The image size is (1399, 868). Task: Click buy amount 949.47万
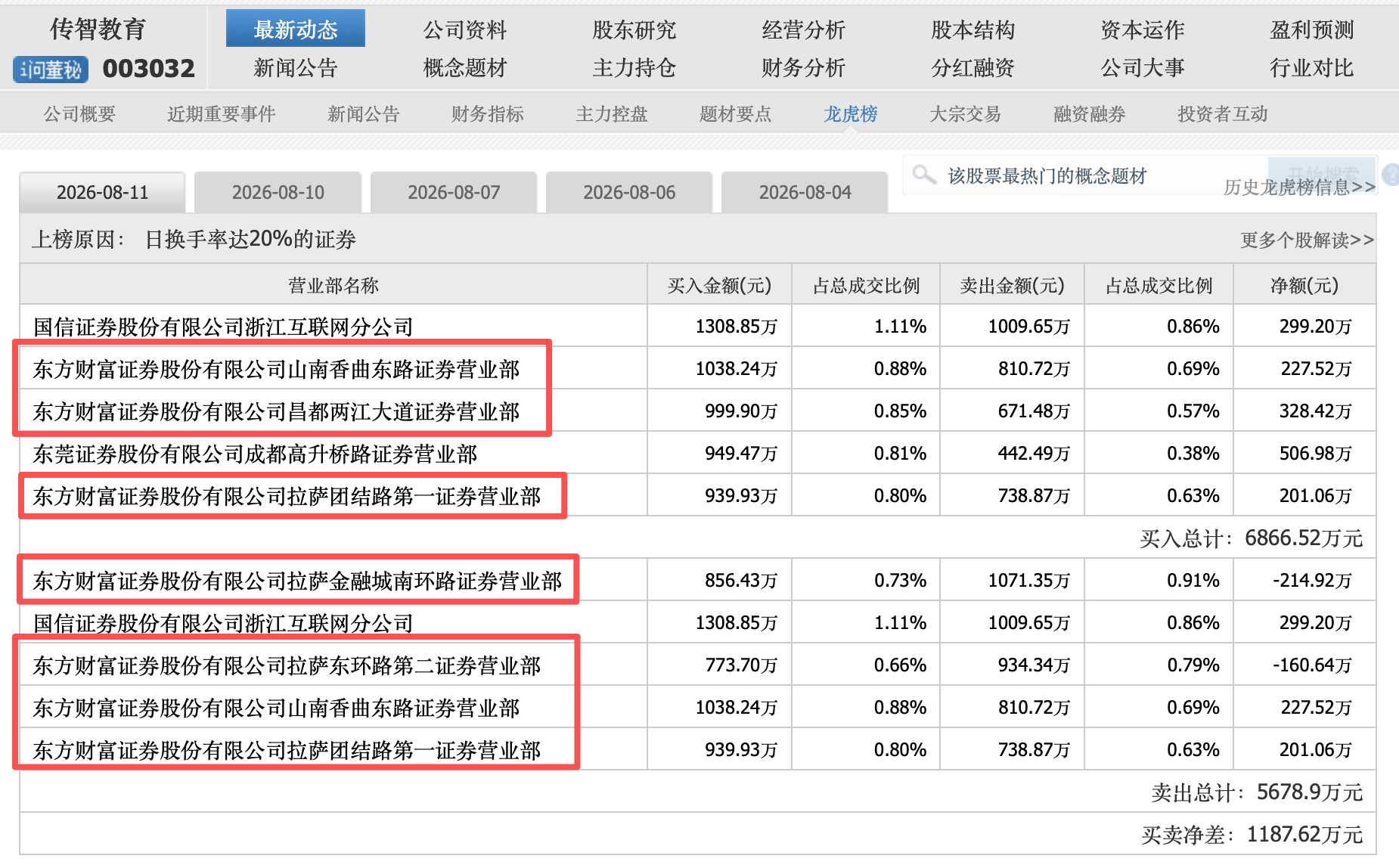click(x=741, y=454)
